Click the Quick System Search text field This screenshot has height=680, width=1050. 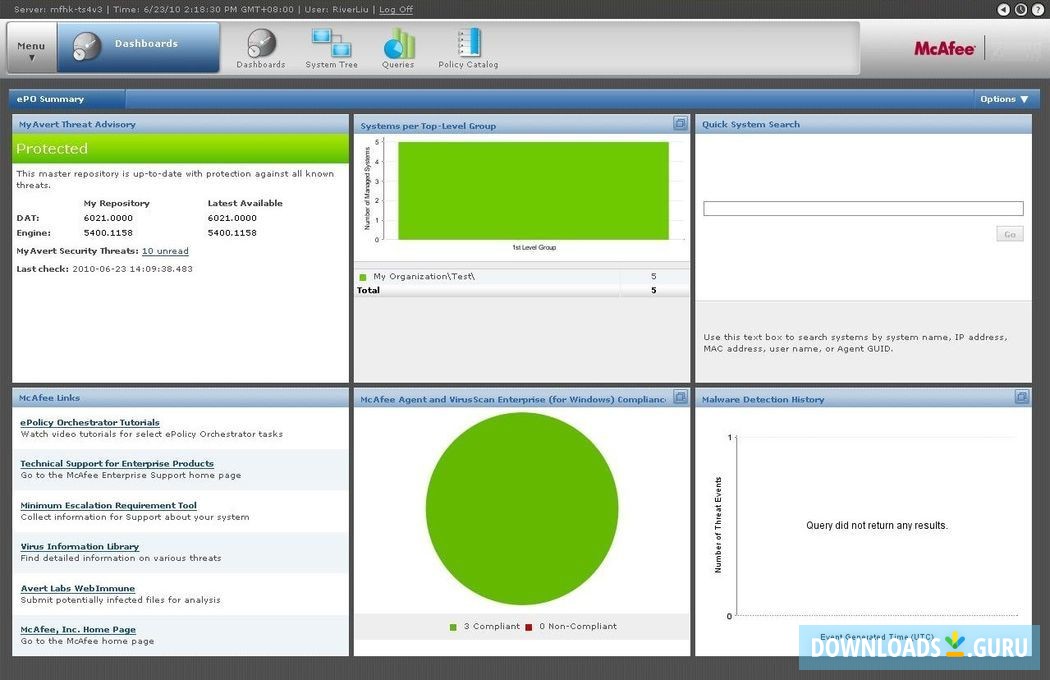[x=862, y=207]
